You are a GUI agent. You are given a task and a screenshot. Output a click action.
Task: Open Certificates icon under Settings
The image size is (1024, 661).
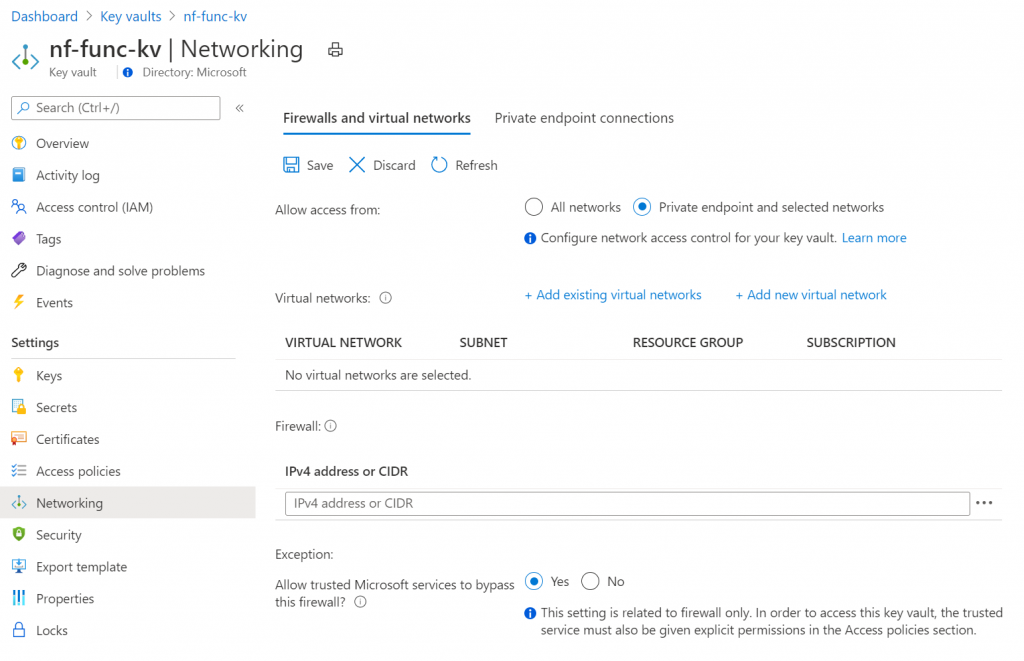19,439
